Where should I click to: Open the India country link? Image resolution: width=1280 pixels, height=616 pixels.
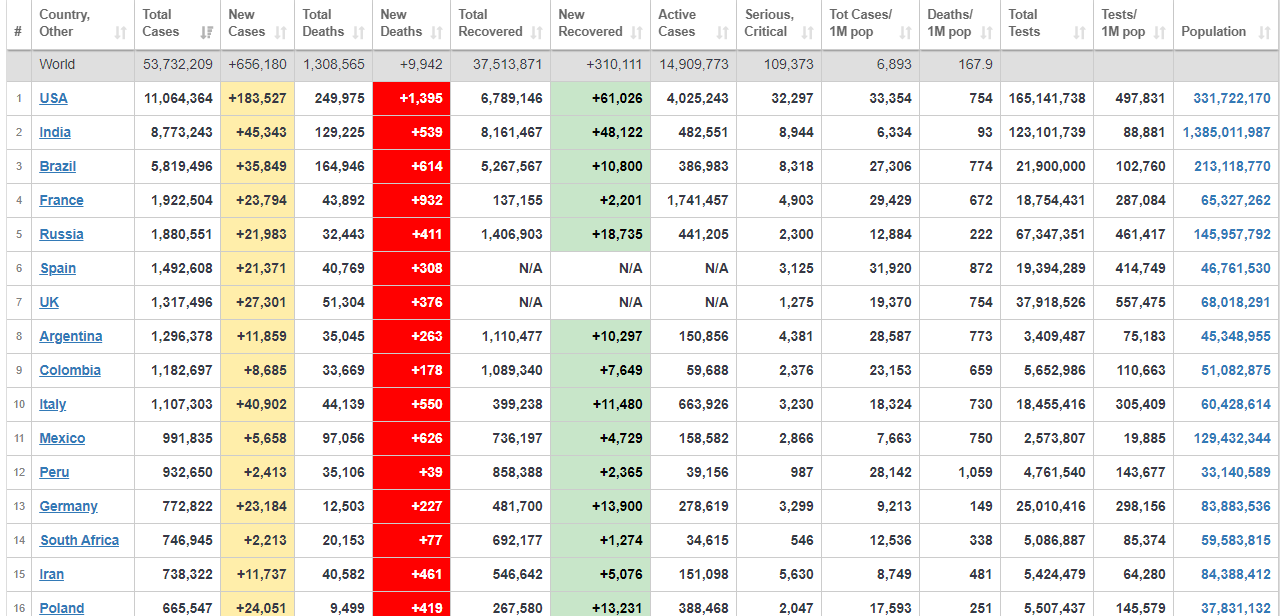pos(55,132)
